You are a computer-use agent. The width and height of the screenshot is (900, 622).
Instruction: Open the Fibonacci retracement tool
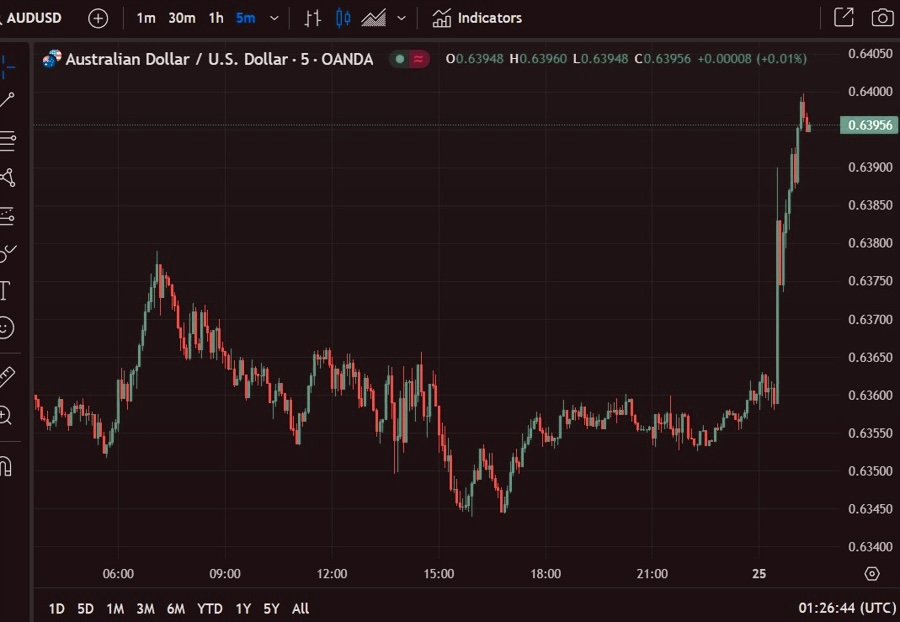7,140
